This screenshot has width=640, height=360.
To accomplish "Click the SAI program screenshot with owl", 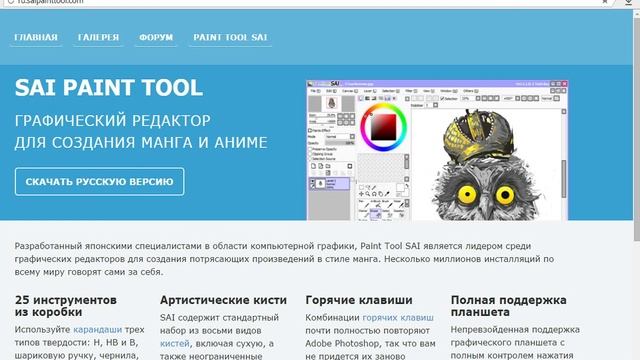I will [437, 150].
